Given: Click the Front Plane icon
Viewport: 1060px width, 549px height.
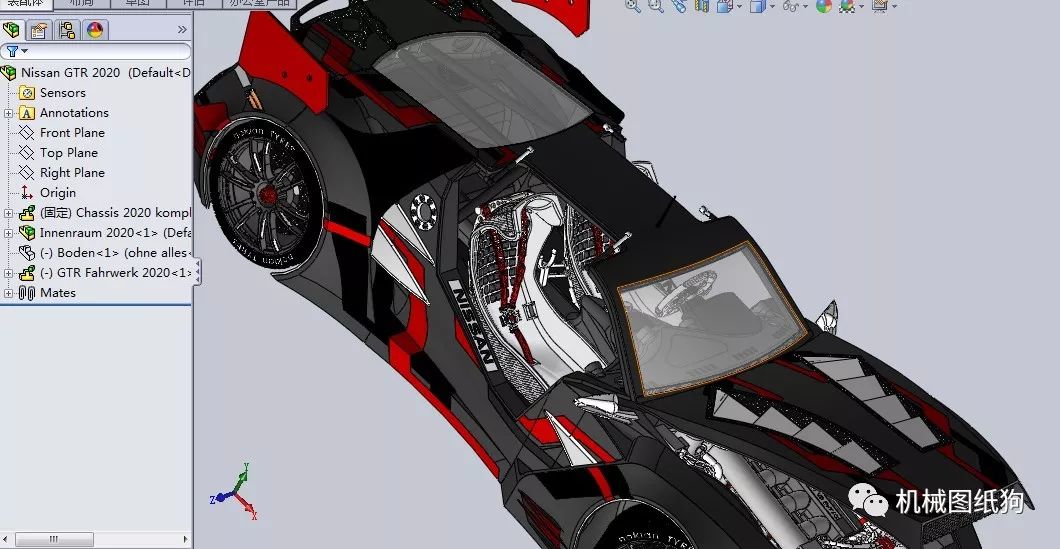Looking at the screenshot, I should (x=27, y=133).
